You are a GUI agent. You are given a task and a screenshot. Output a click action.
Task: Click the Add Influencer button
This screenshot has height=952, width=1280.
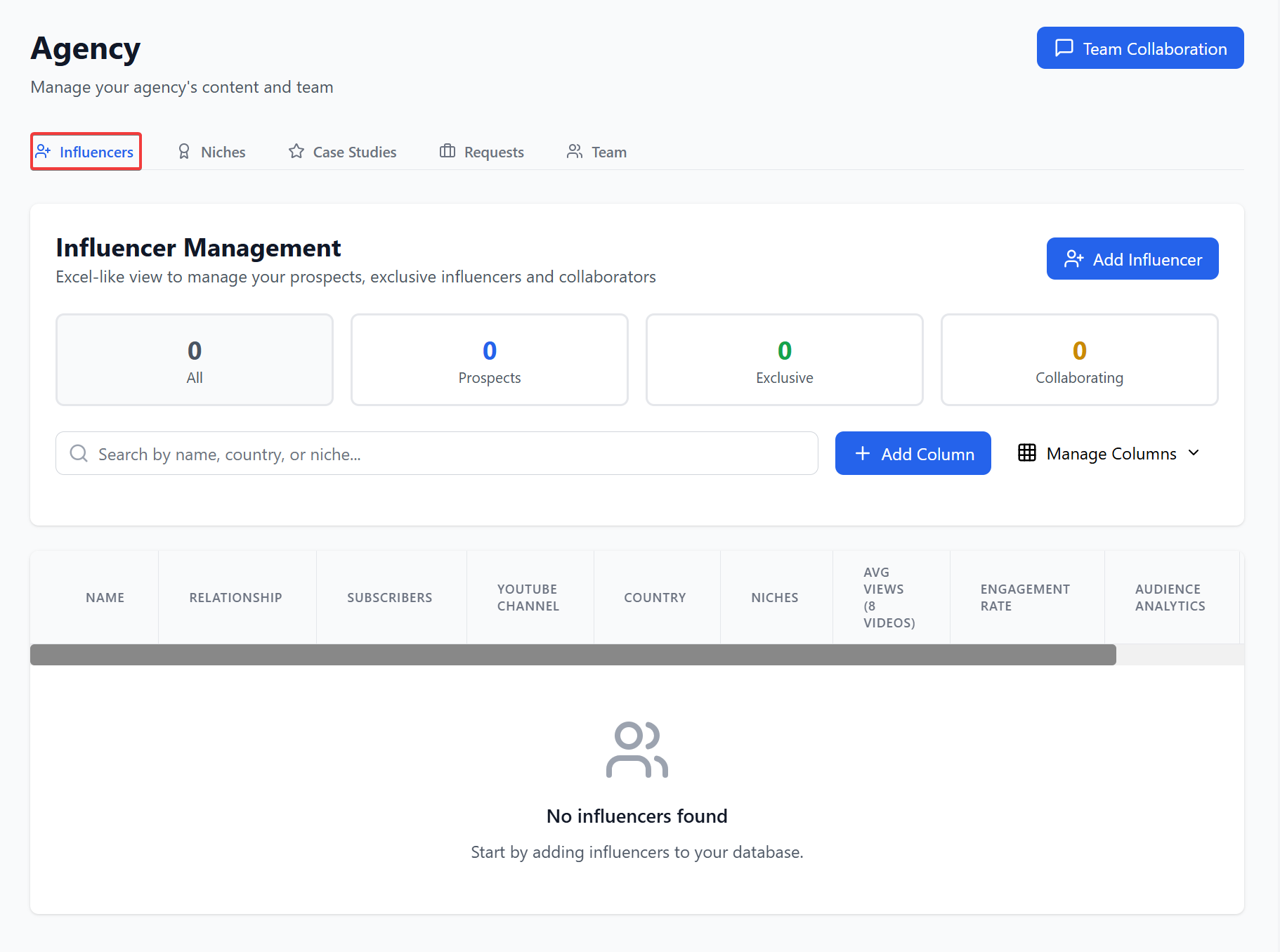1132,259
